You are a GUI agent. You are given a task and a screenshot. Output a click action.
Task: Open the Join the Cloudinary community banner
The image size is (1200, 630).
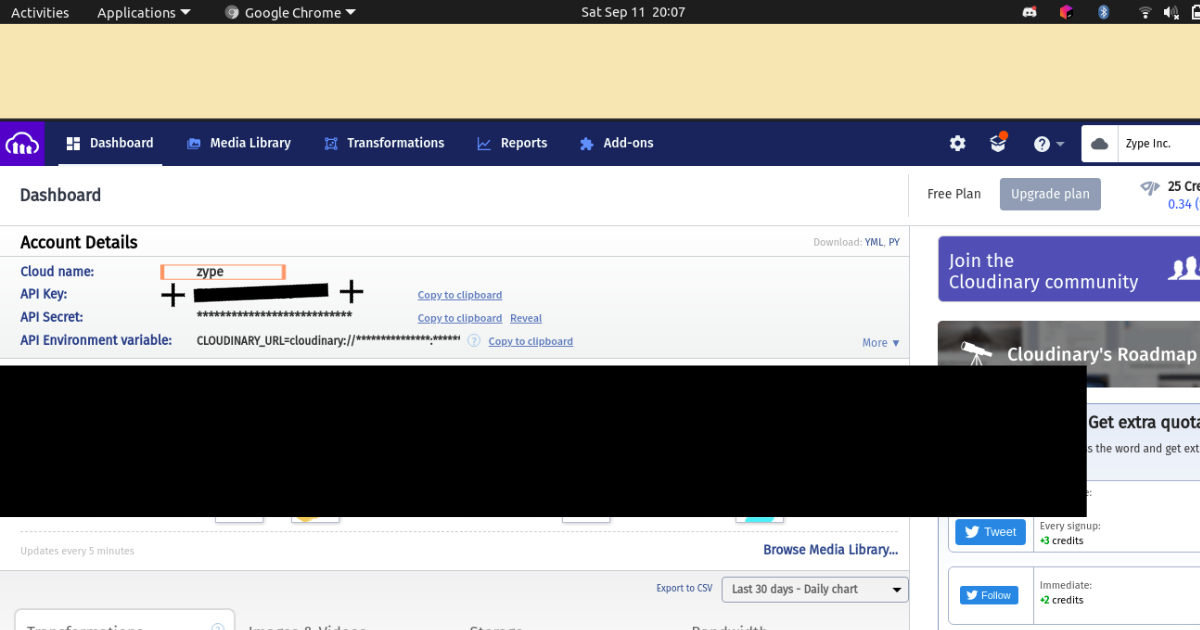pyautogui.click(x=1069, y=270)
